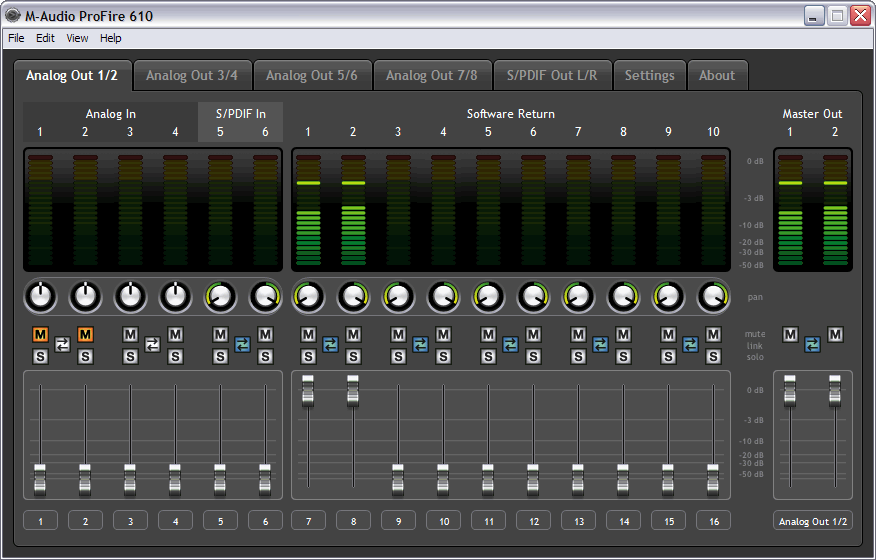Open the Help menu

pos(111,38)
